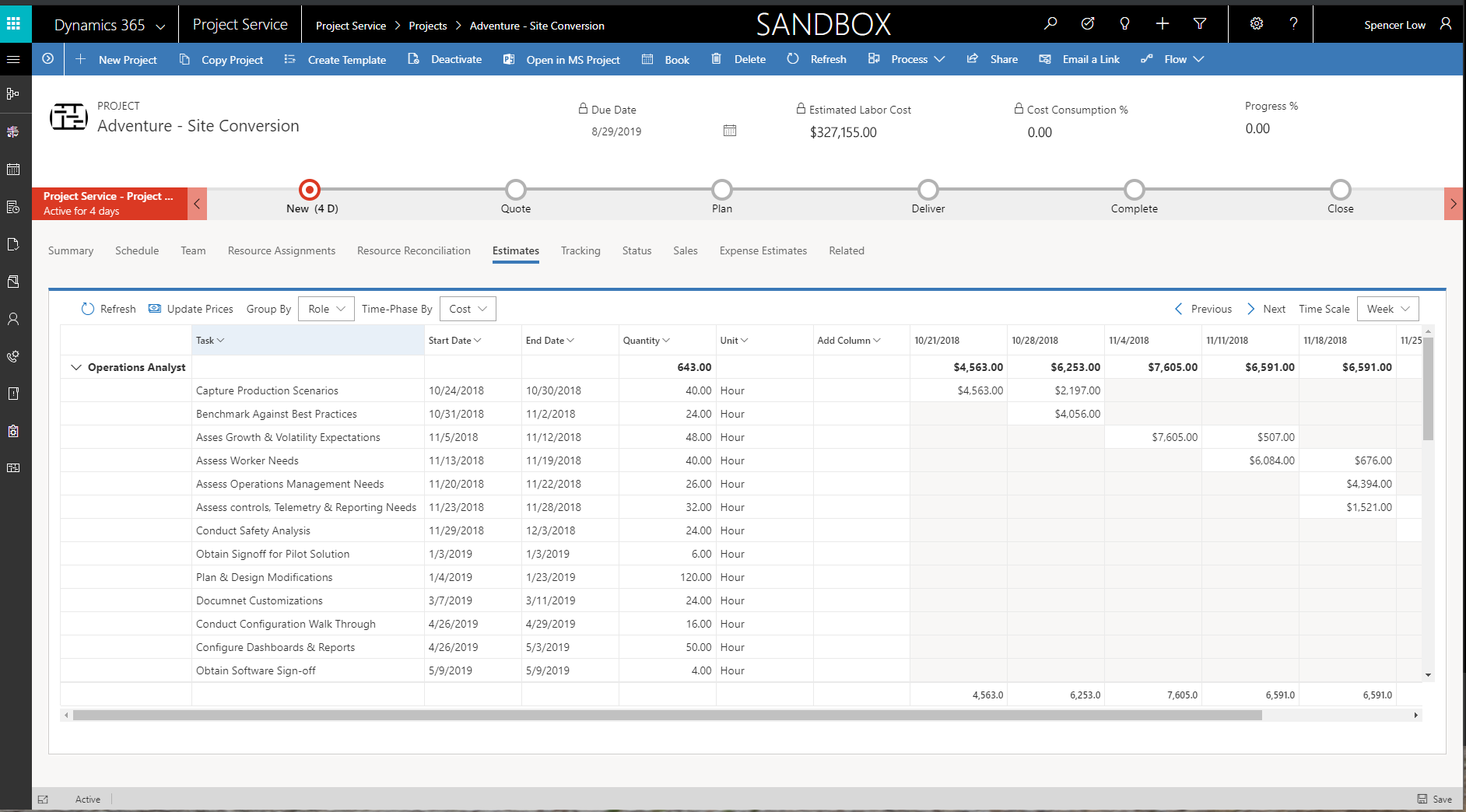Viewport: 1466px width, 812px height.
Task: Open the Dynamics 365 app launcher grid
Action: [x=13, y=24]
